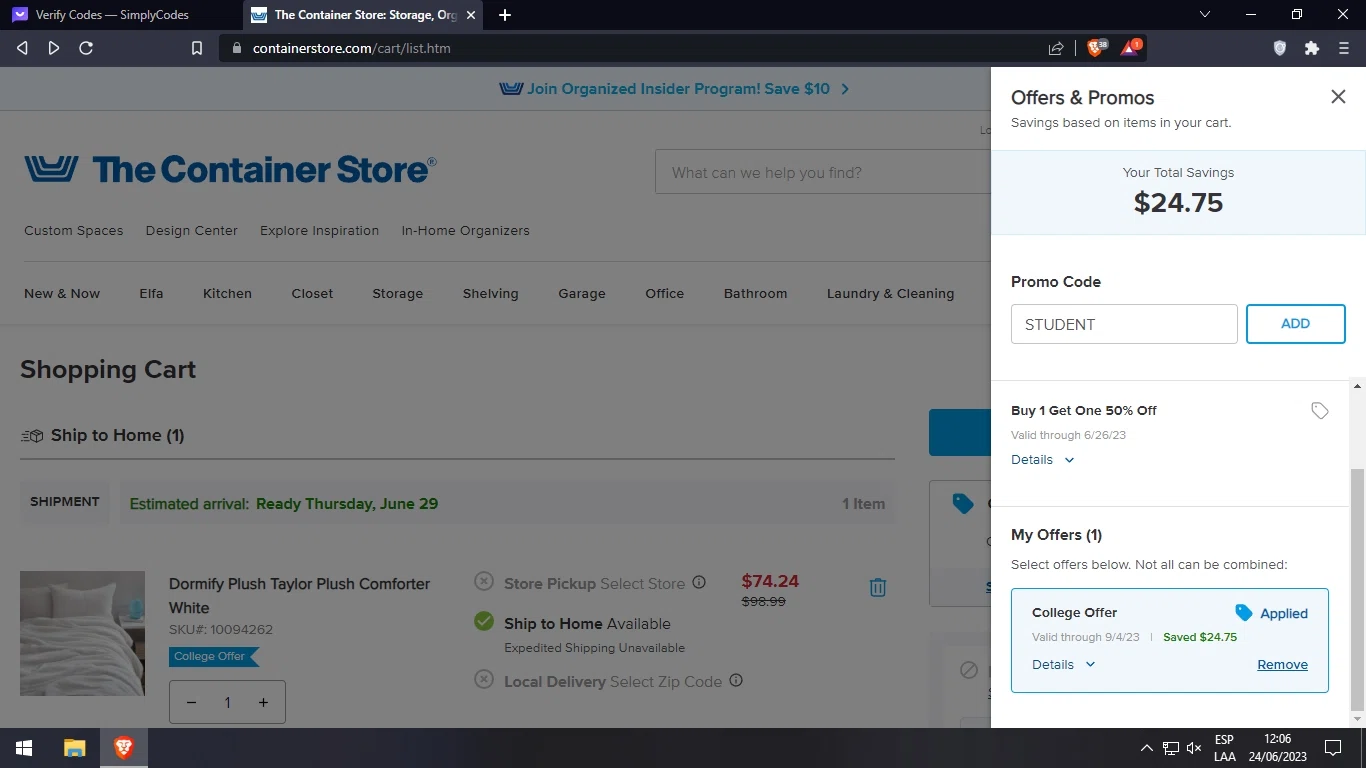The width and height of the screenshot is (1366, 768).
Task: Open Explore Inspiration menu
Action: (320, 230)
